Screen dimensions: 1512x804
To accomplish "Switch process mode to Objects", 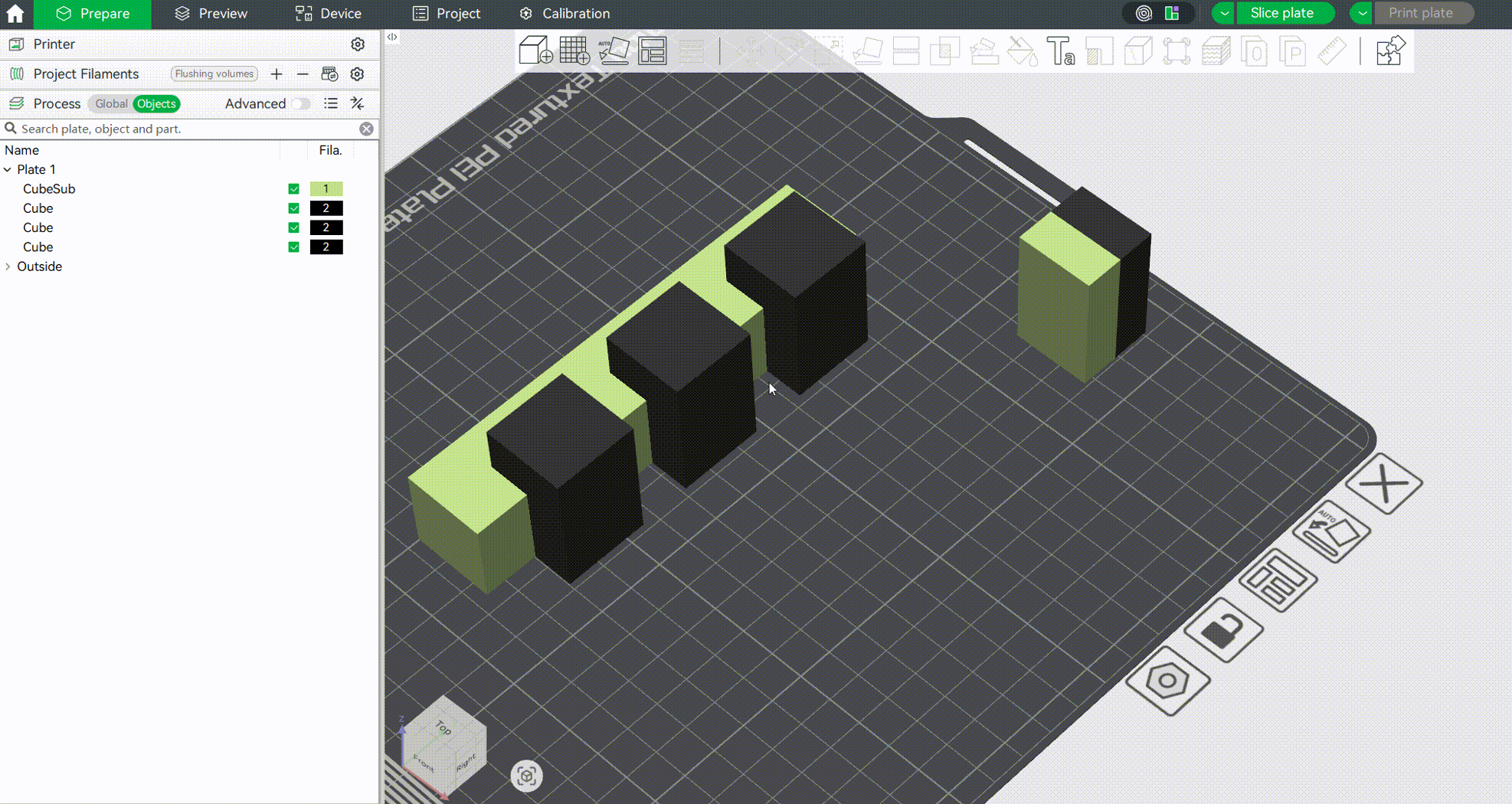I will point(156,103).
